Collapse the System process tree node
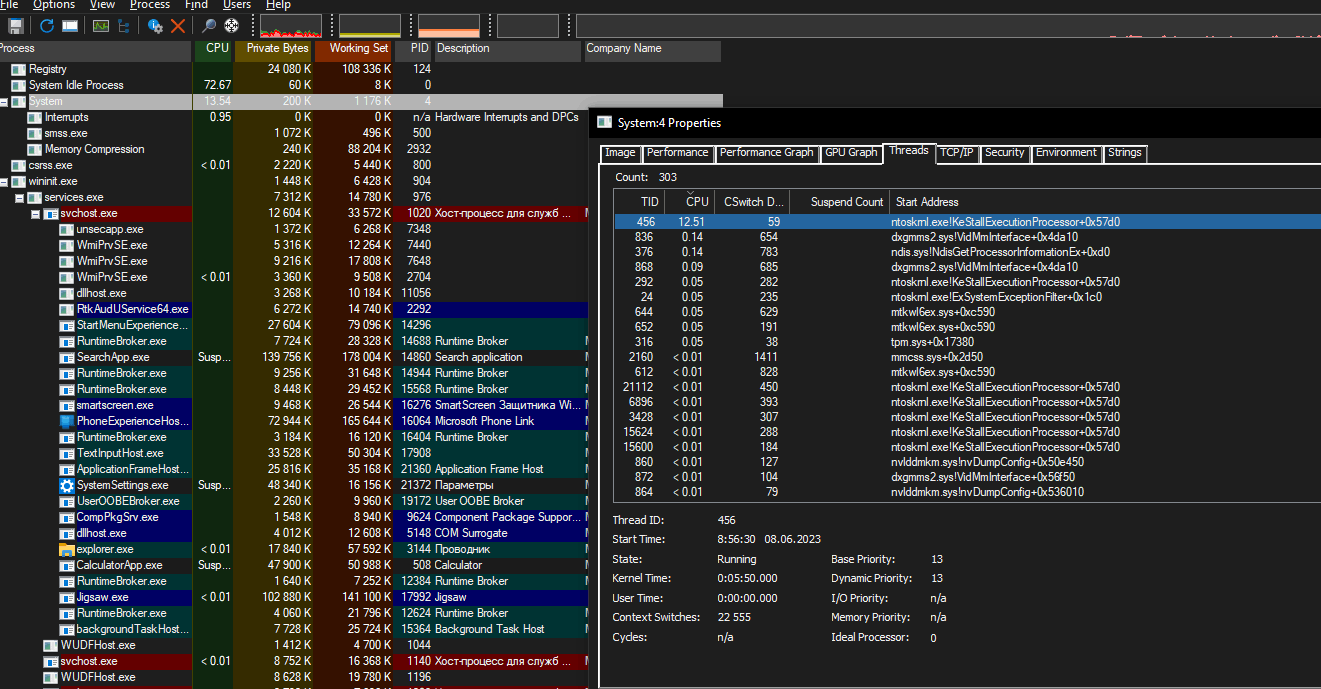This screenshot has width=1321, height=689. pyautogui.click(x=4, y=102)
